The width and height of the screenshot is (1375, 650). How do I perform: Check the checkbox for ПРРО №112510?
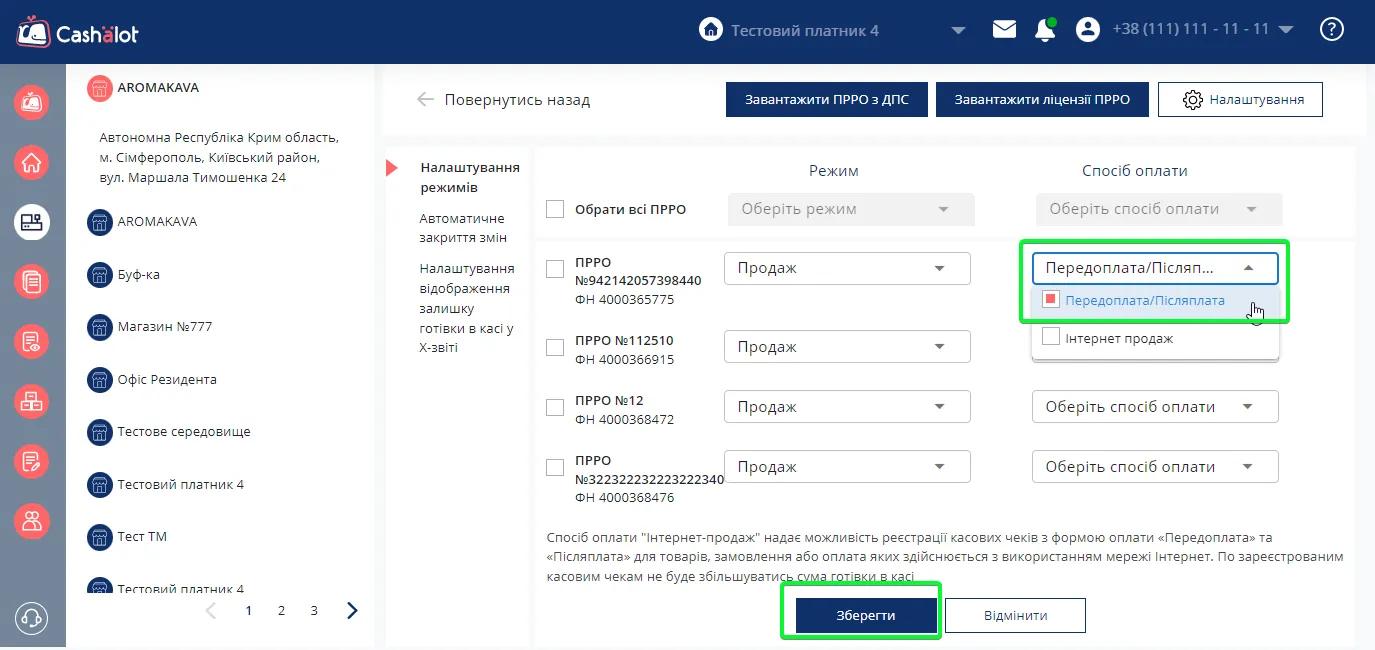(x=555, y=347)
